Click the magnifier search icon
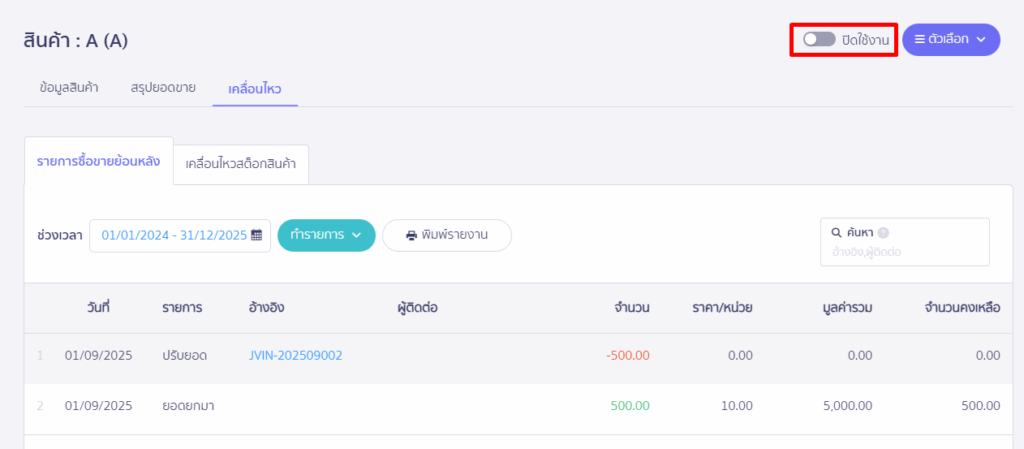Image resolution: width=1024 pixels, height=449 pixels. 837,232
